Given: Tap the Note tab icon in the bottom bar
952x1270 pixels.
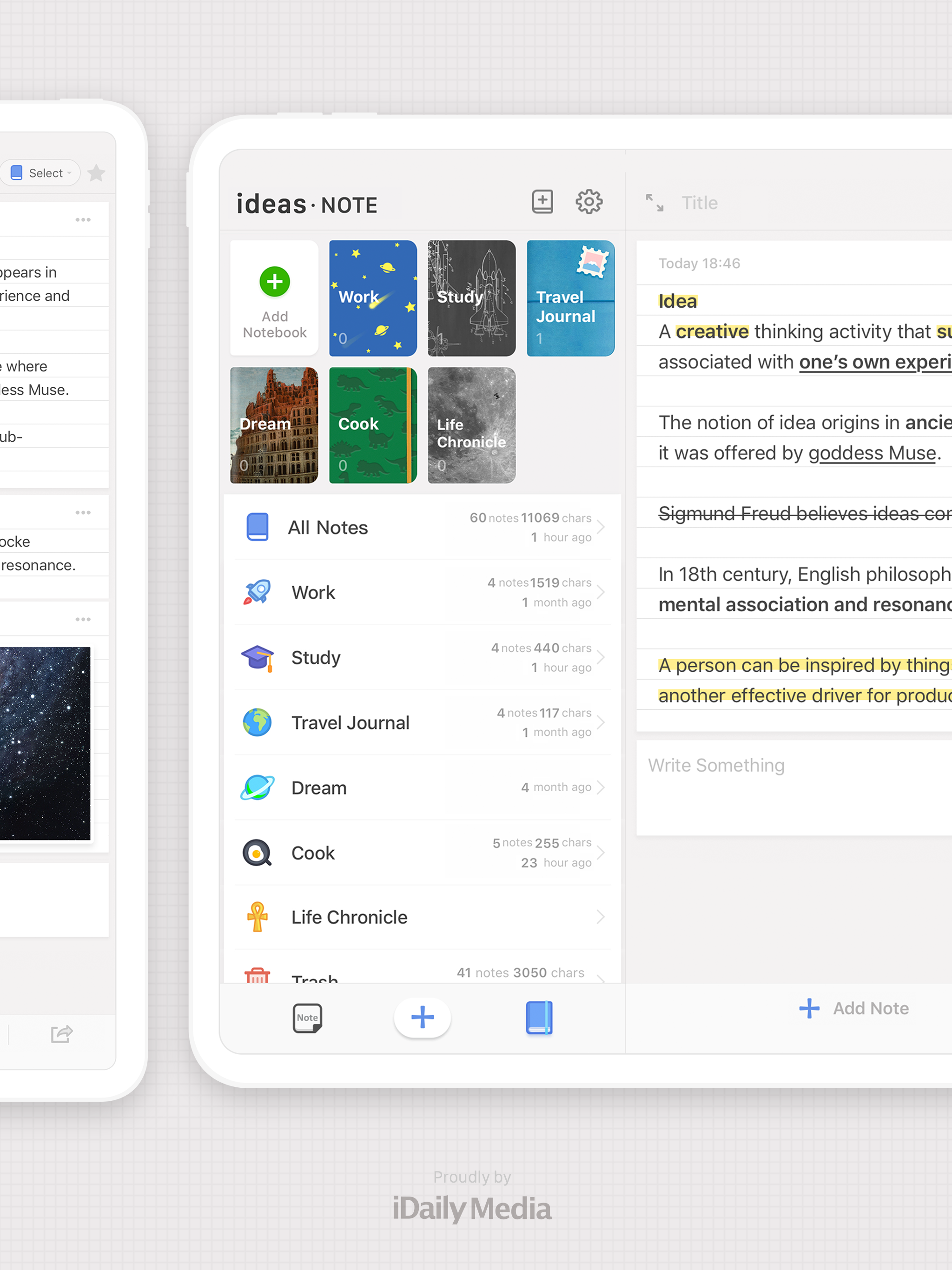Looking at the screenshot, I should 307,1018.
